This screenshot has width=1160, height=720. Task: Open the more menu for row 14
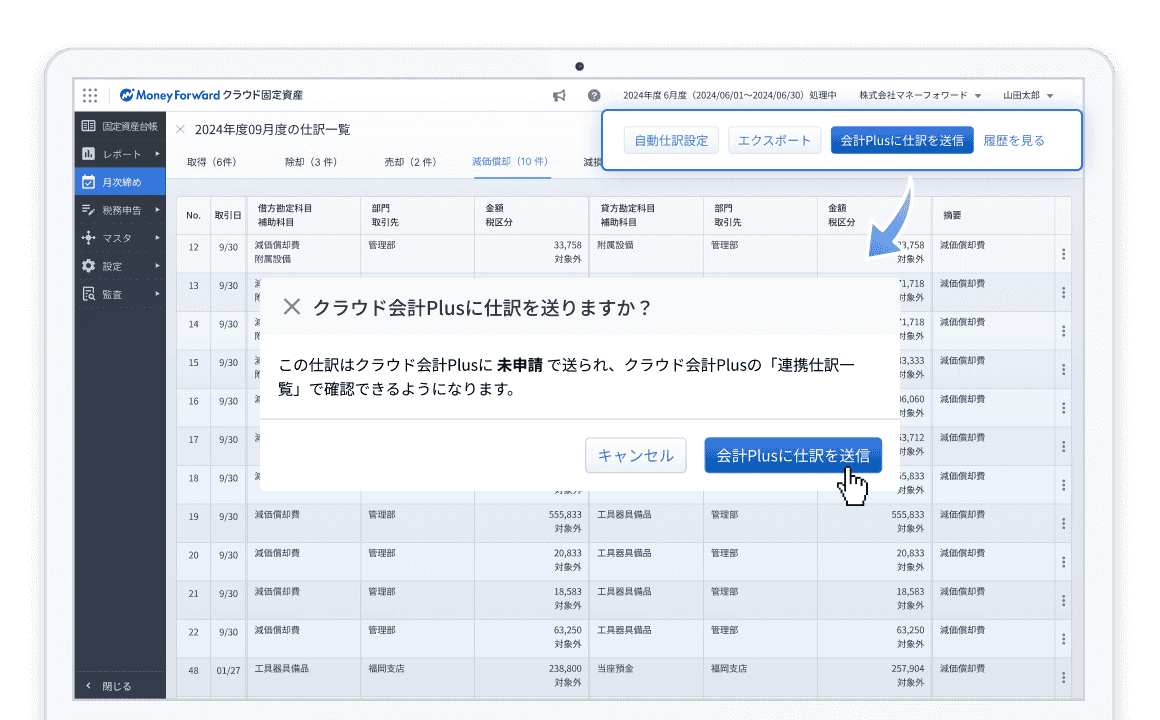[1063, 331]
